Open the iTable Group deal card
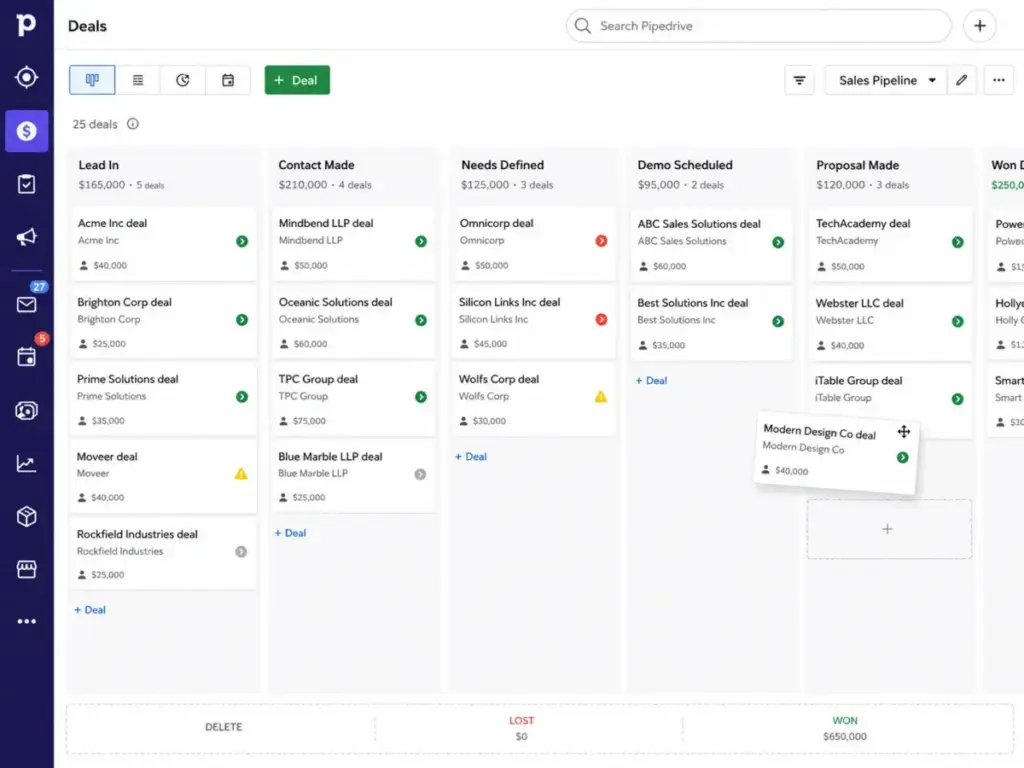Image resolution: width=1024 pixels, height=768 pixels. point(890,401)
